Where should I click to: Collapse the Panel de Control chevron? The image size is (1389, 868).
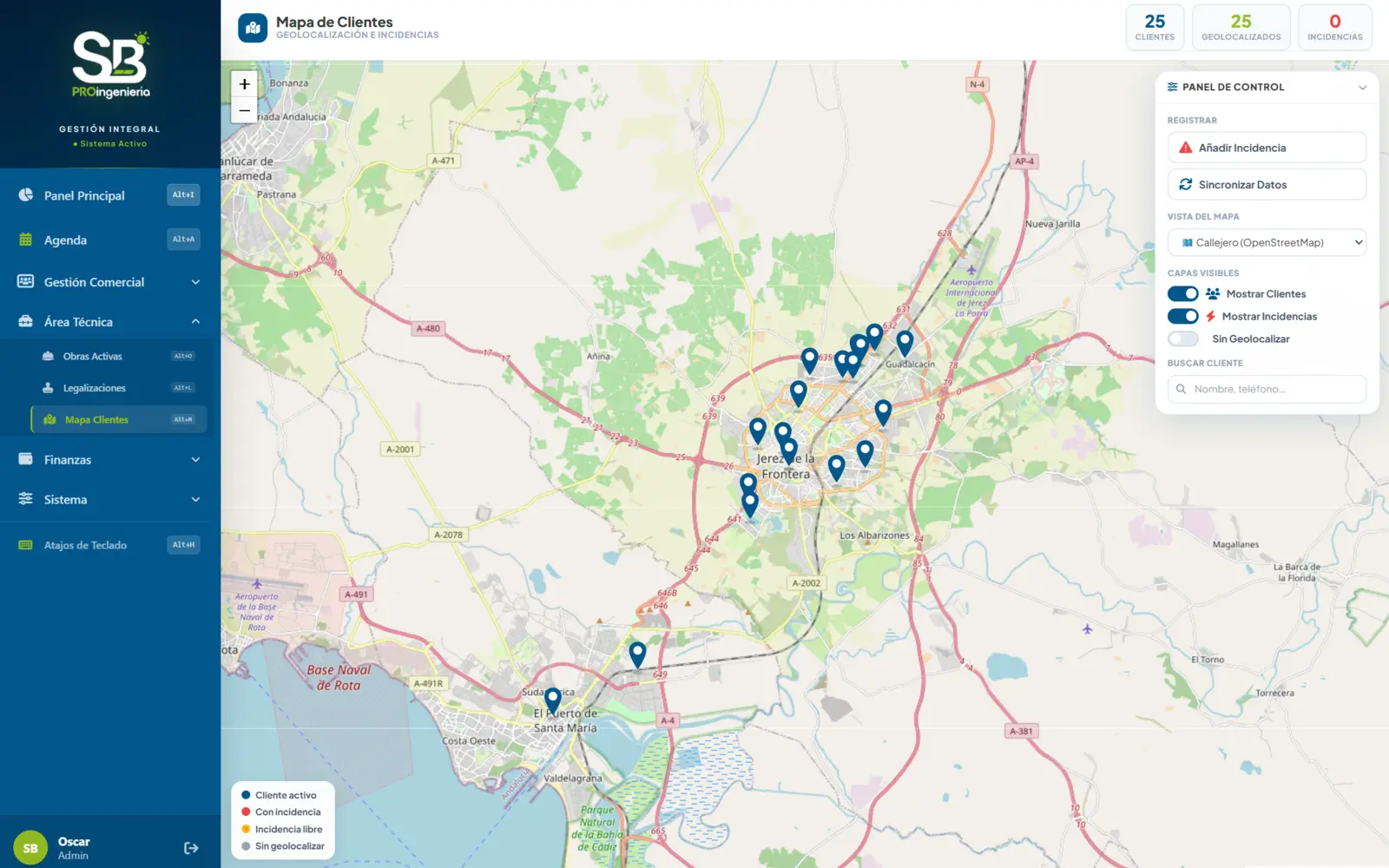tap(1362, 88)
